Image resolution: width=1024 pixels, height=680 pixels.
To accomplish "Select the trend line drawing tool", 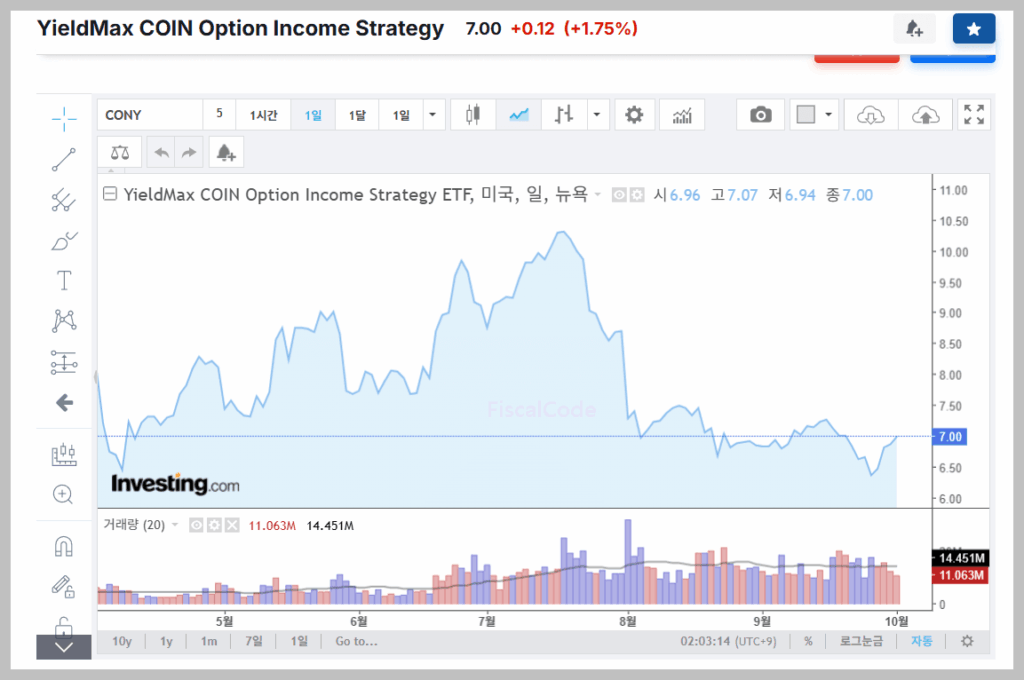I will pos(64,159).
